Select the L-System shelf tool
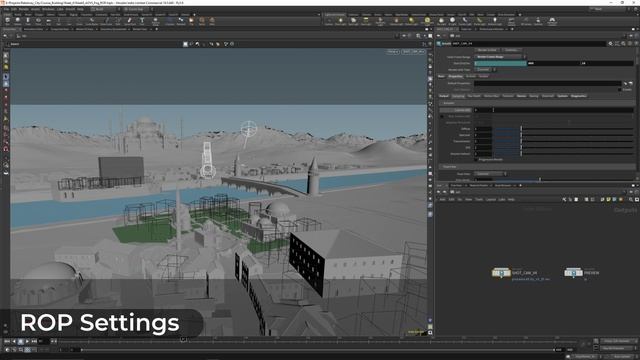Viewport: 640px width, 360px height. pos(170,21)
